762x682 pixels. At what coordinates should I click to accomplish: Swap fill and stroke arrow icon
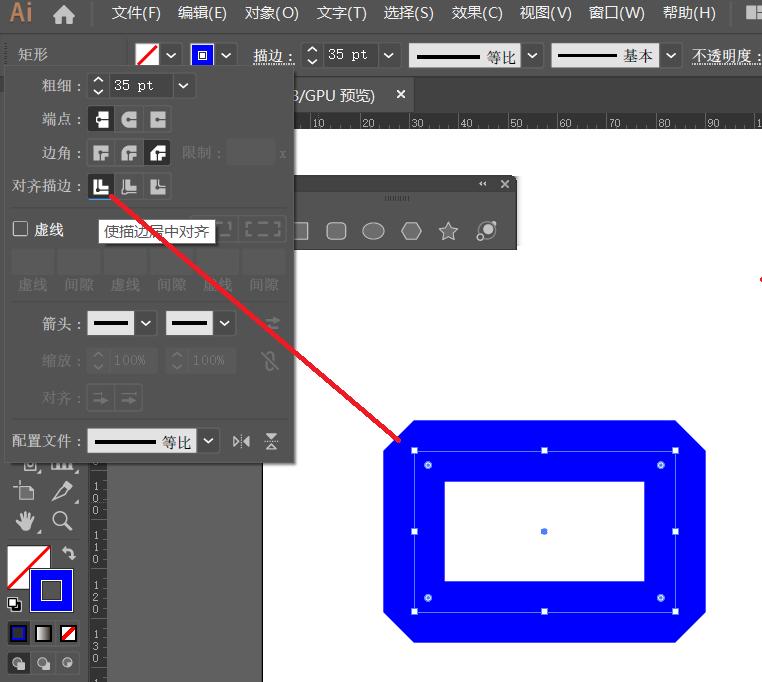[x=69, y=553]
